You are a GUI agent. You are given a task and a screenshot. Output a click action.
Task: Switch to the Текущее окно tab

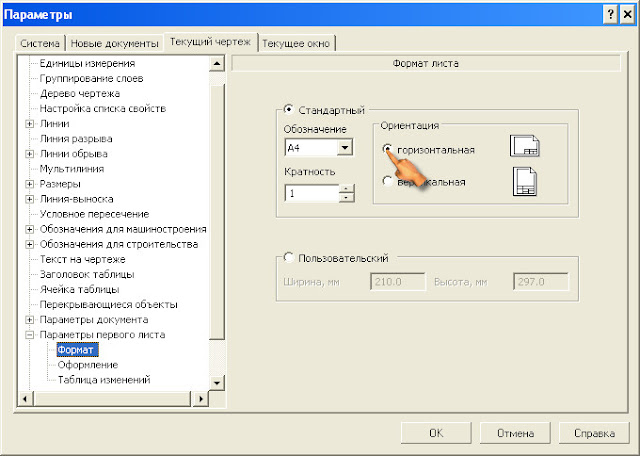pos(296,43)
